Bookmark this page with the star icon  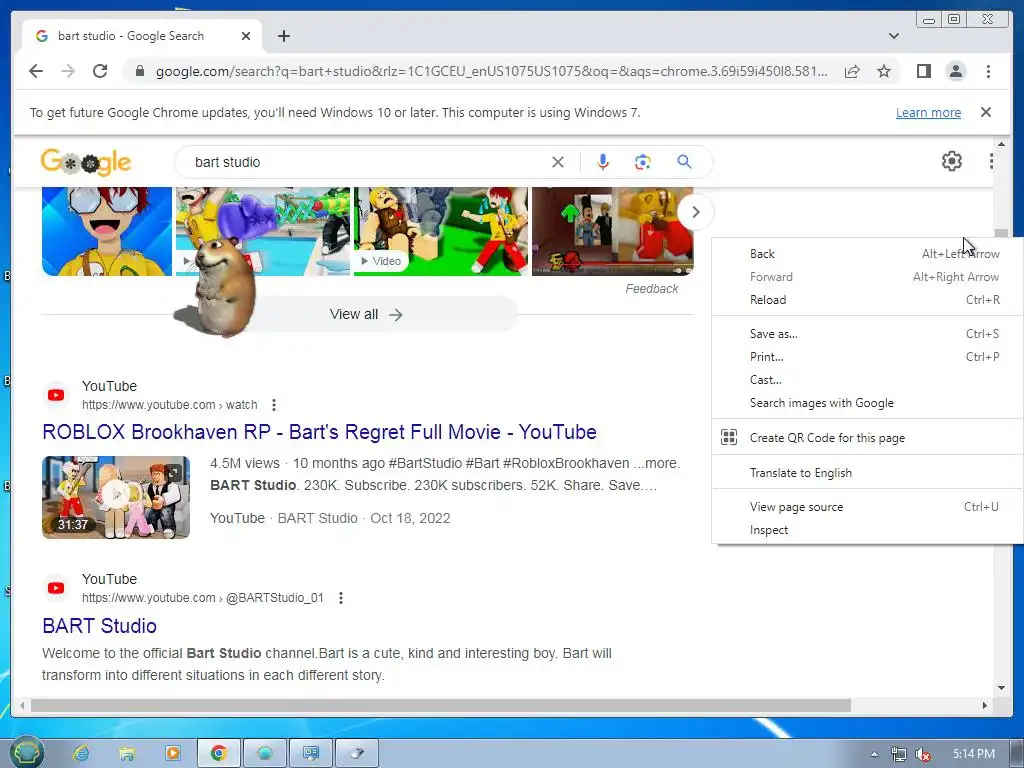pyautogui.click(x=884, y=71)
